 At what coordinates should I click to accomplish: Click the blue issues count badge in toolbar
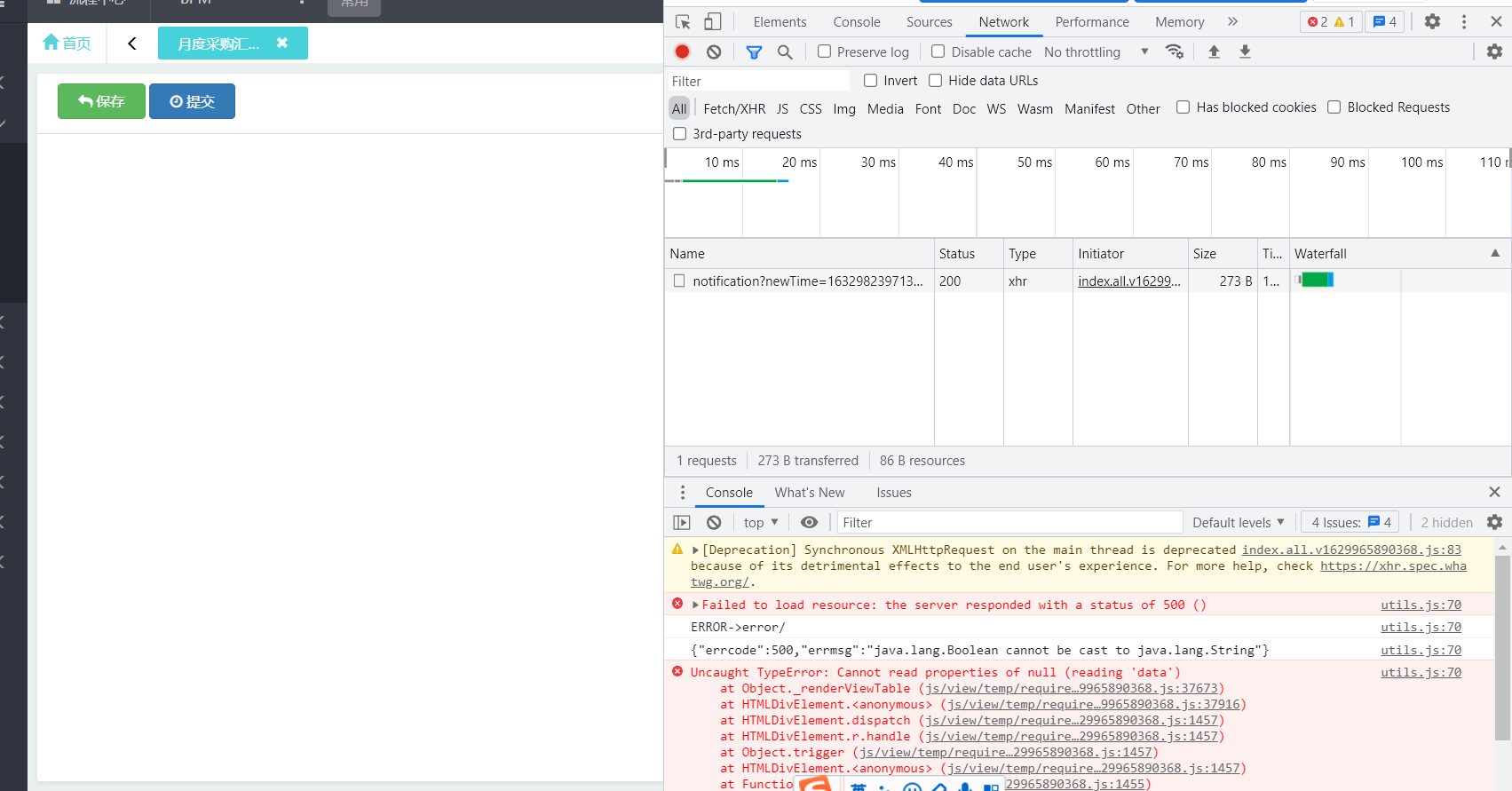click(1385, 22)
